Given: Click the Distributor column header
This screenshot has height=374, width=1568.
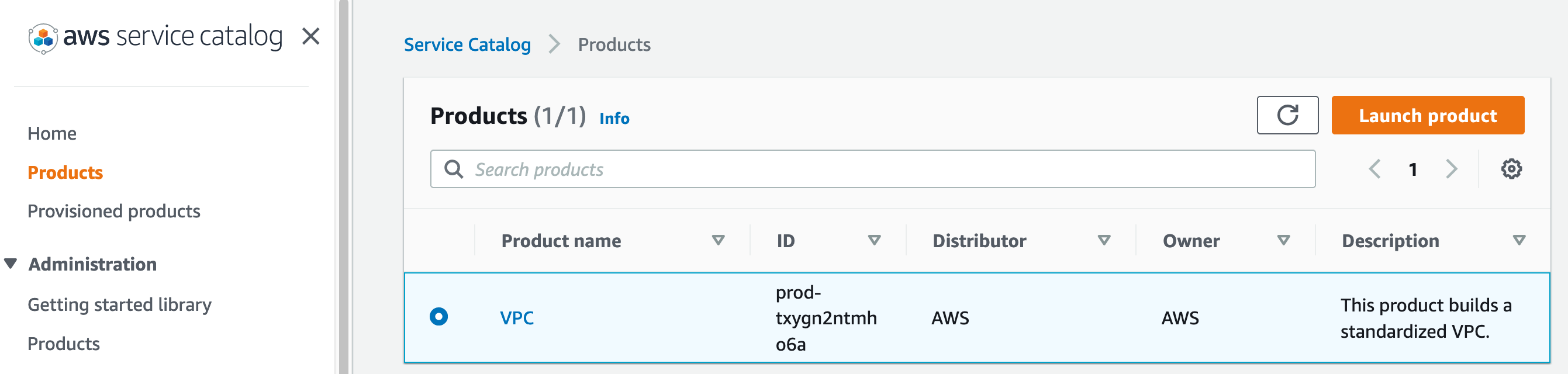Looking at the screenshot, I should click(x=979, y=241).
